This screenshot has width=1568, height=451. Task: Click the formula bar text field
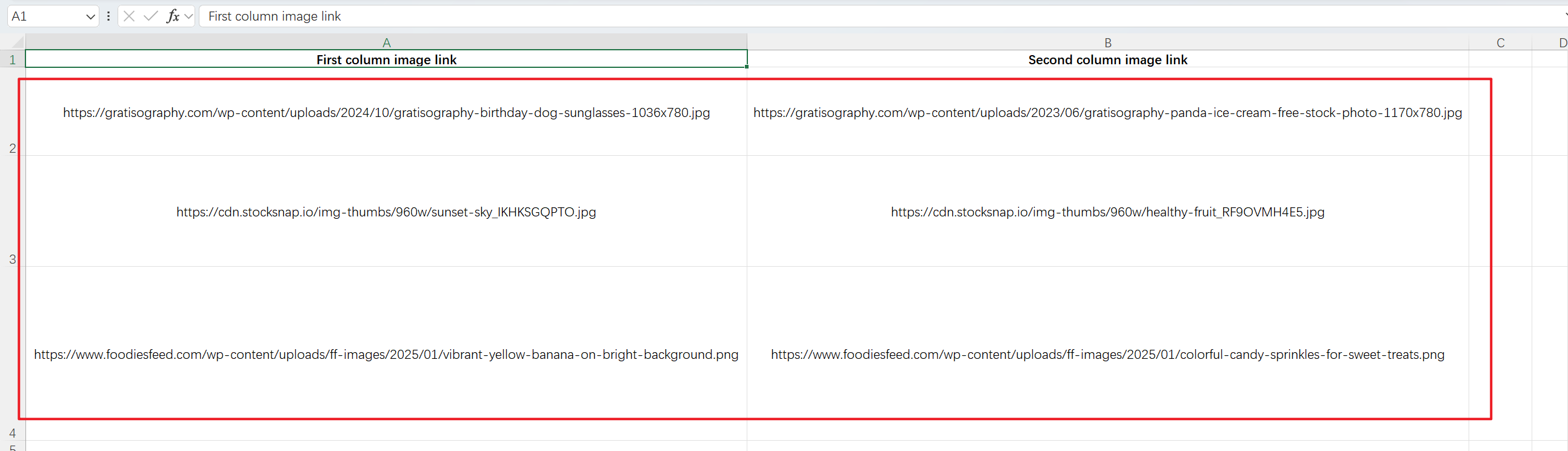coord(882,16)
